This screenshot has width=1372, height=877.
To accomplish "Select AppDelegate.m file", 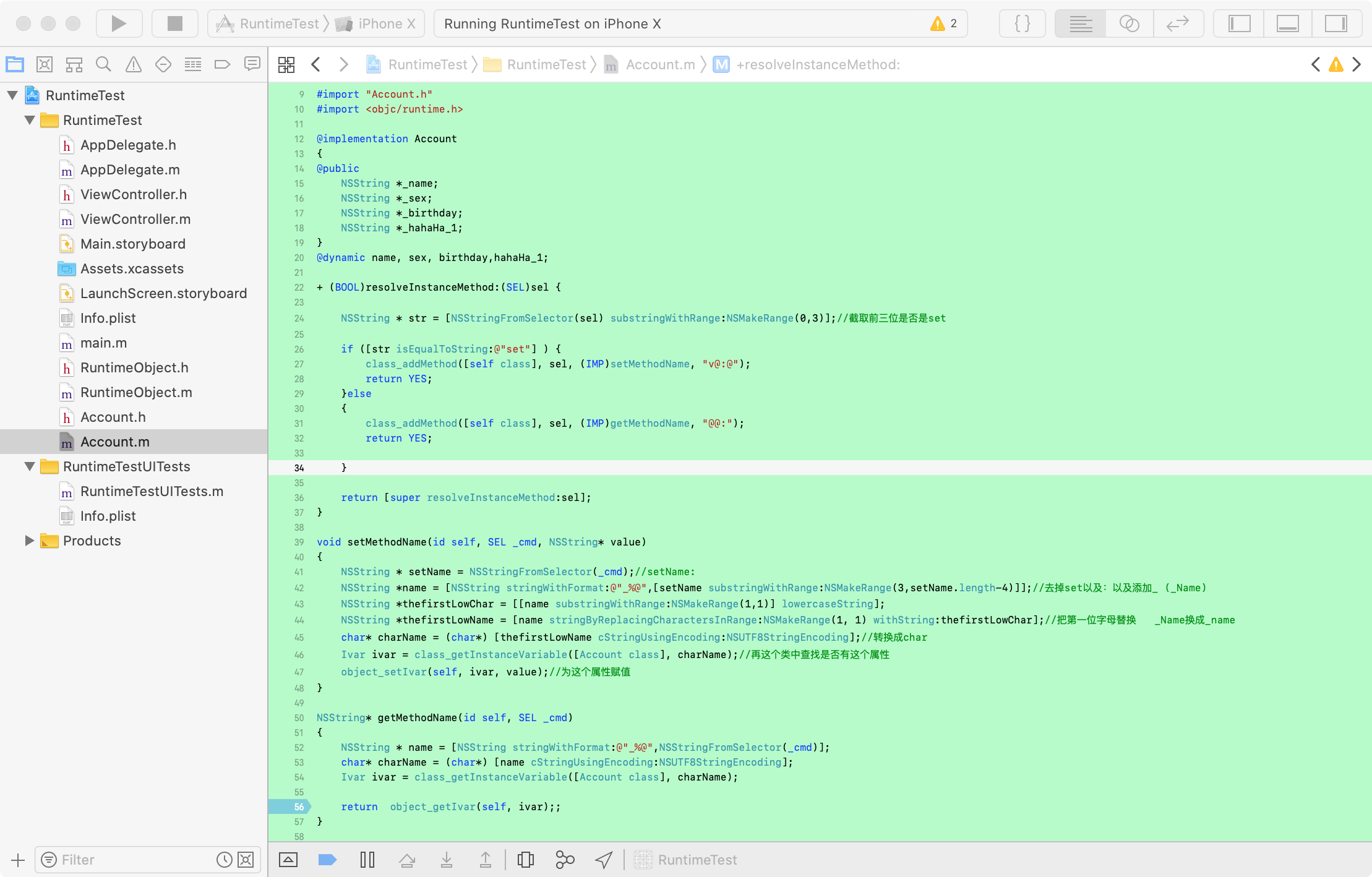I will pyautogui.click(x=130, y=169).
